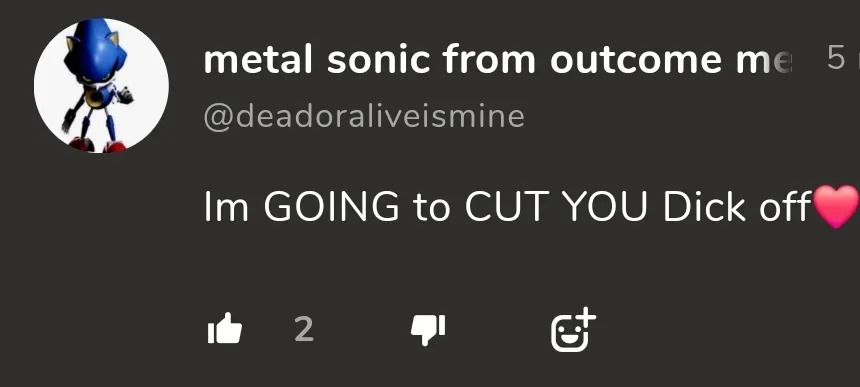Screen dimensions: 860x387
Task: Open the "metal sonic from outcome me" channel name
Action: tap(498, 59)
